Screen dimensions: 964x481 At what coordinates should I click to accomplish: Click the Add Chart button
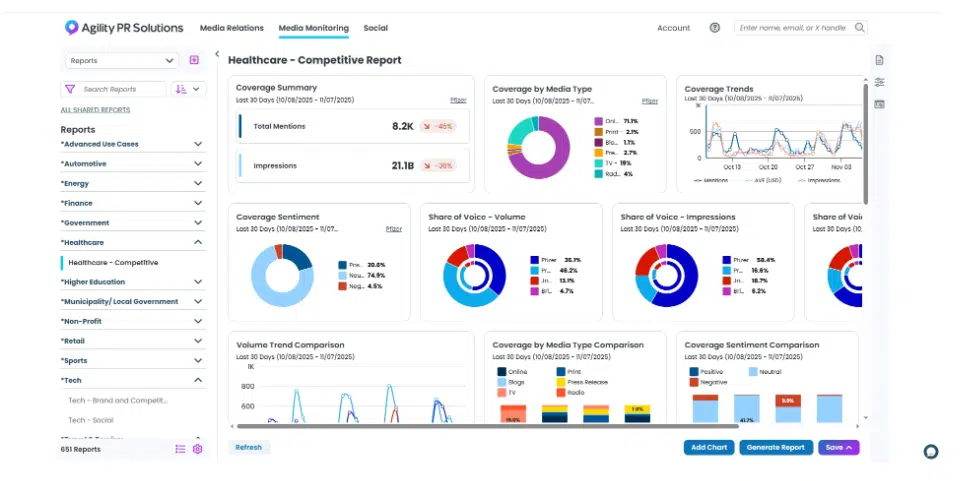[x=709, y=448]
